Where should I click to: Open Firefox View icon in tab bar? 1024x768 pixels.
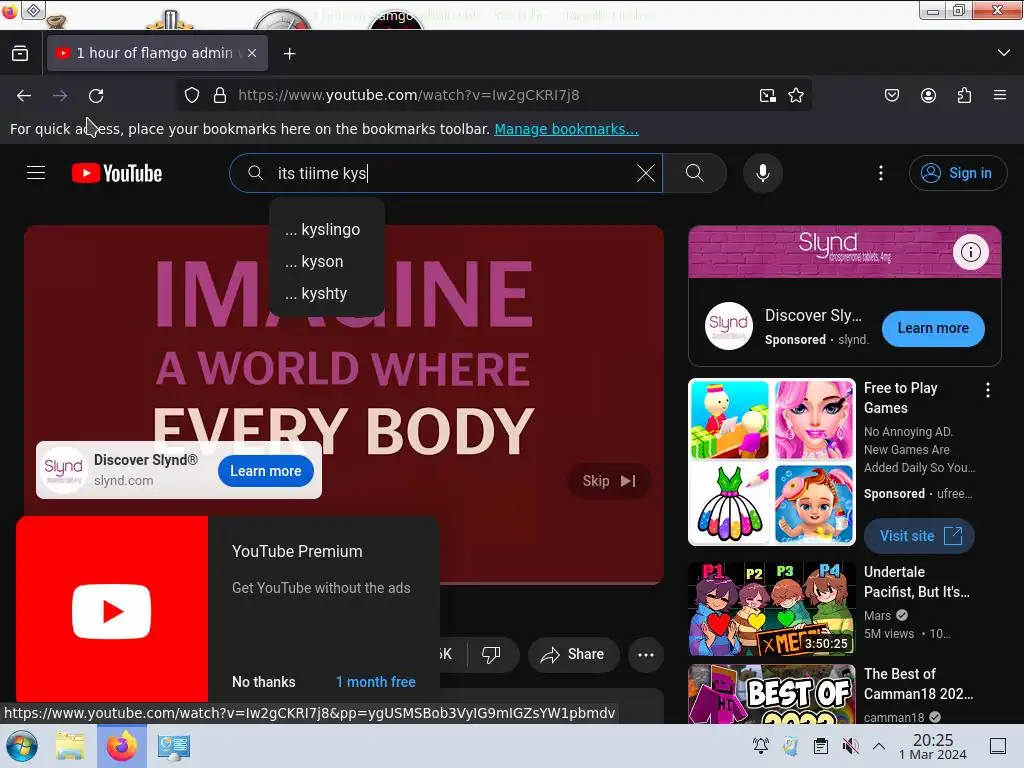click(20, 54)
